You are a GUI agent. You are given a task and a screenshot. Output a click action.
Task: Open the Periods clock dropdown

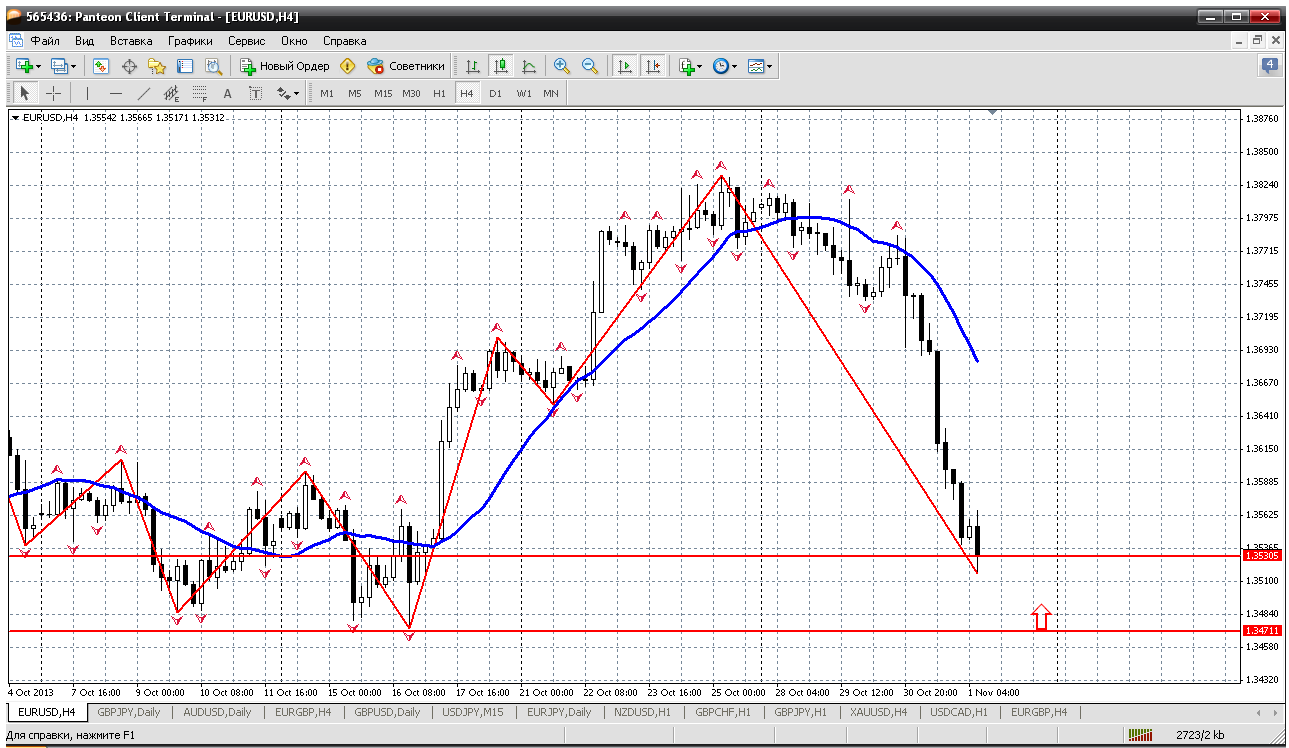pyautogui.click(x=725, y=66)
